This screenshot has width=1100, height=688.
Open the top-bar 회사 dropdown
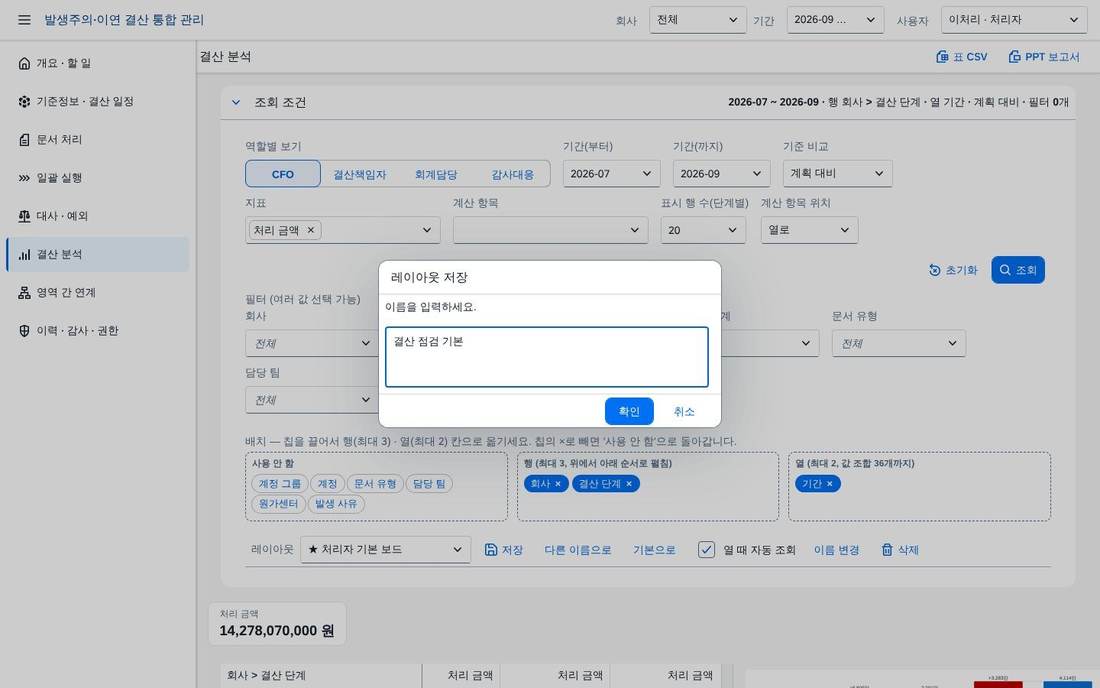pos(697,20)
